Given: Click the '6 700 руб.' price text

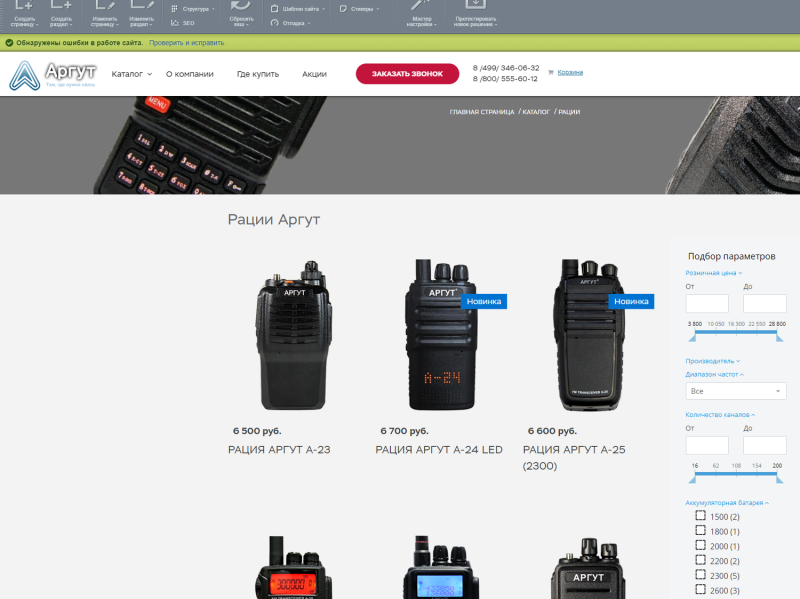Looking at the screenshot, I should click(x=405, y=431).
